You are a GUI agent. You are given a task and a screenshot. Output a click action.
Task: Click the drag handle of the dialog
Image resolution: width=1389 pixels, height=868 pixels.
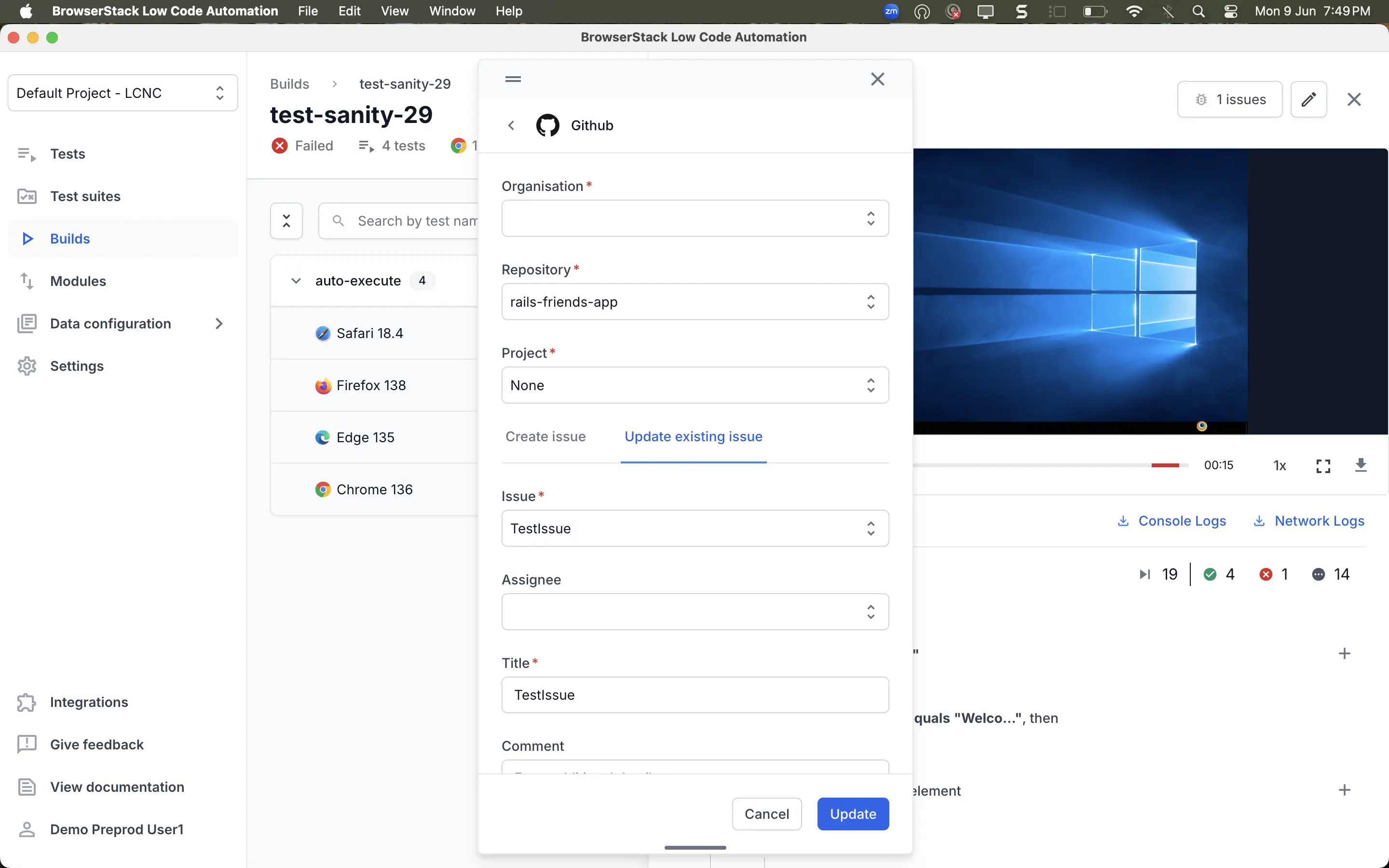point(513,79)
